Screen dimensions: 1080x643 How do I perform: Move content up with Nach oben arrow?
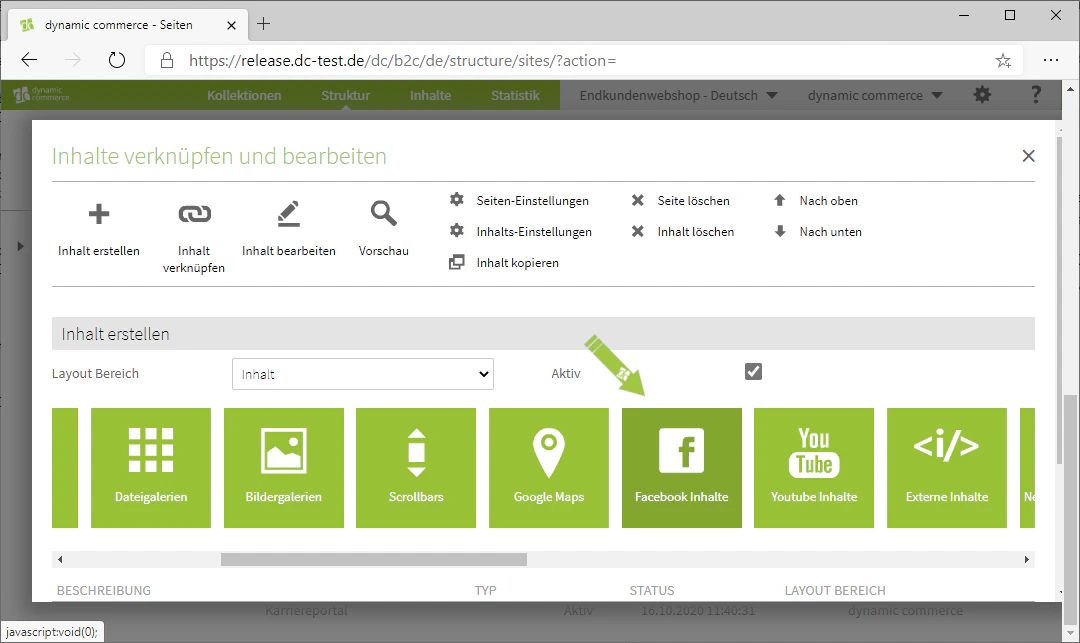click(780, 200)
